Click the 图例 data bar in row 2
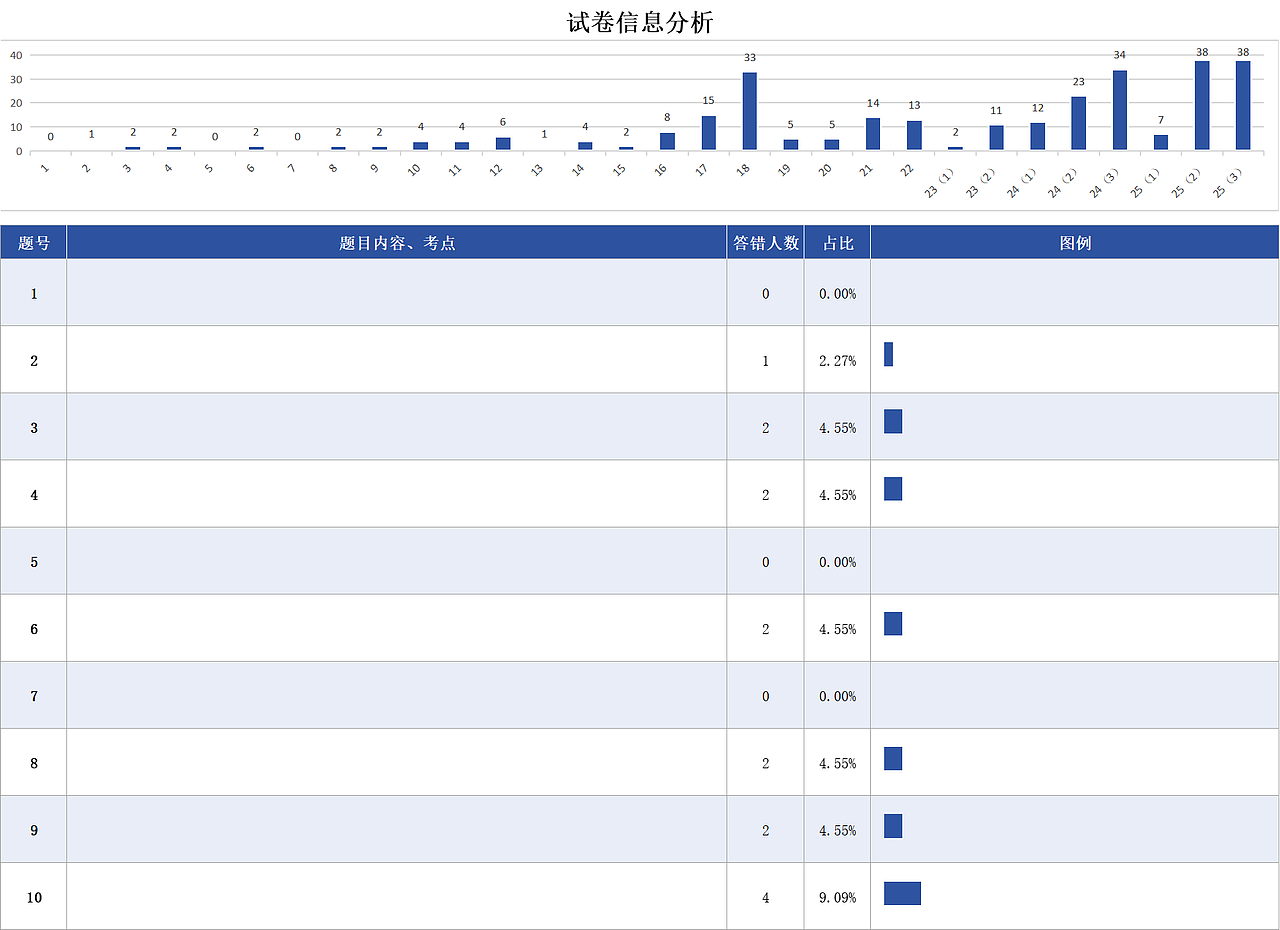Image resolution: width=1280 pixels, height=930 pixels. 888,354
